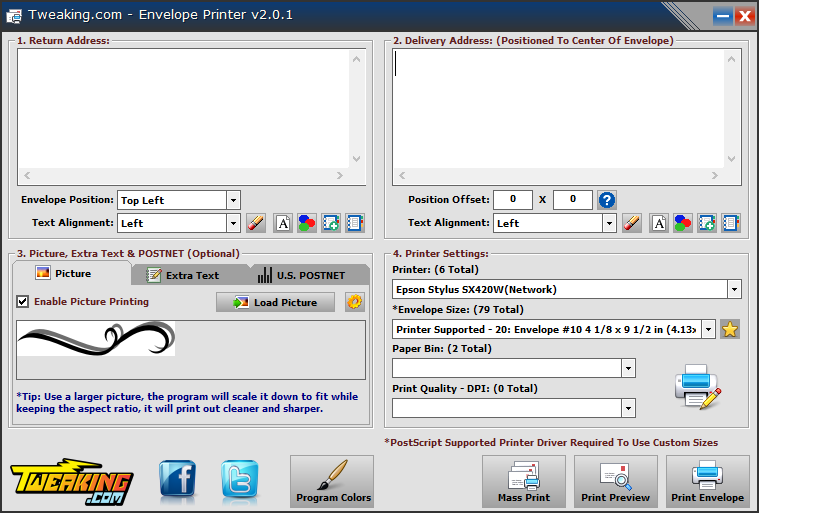Click the Print Preview button

point(615,481)
